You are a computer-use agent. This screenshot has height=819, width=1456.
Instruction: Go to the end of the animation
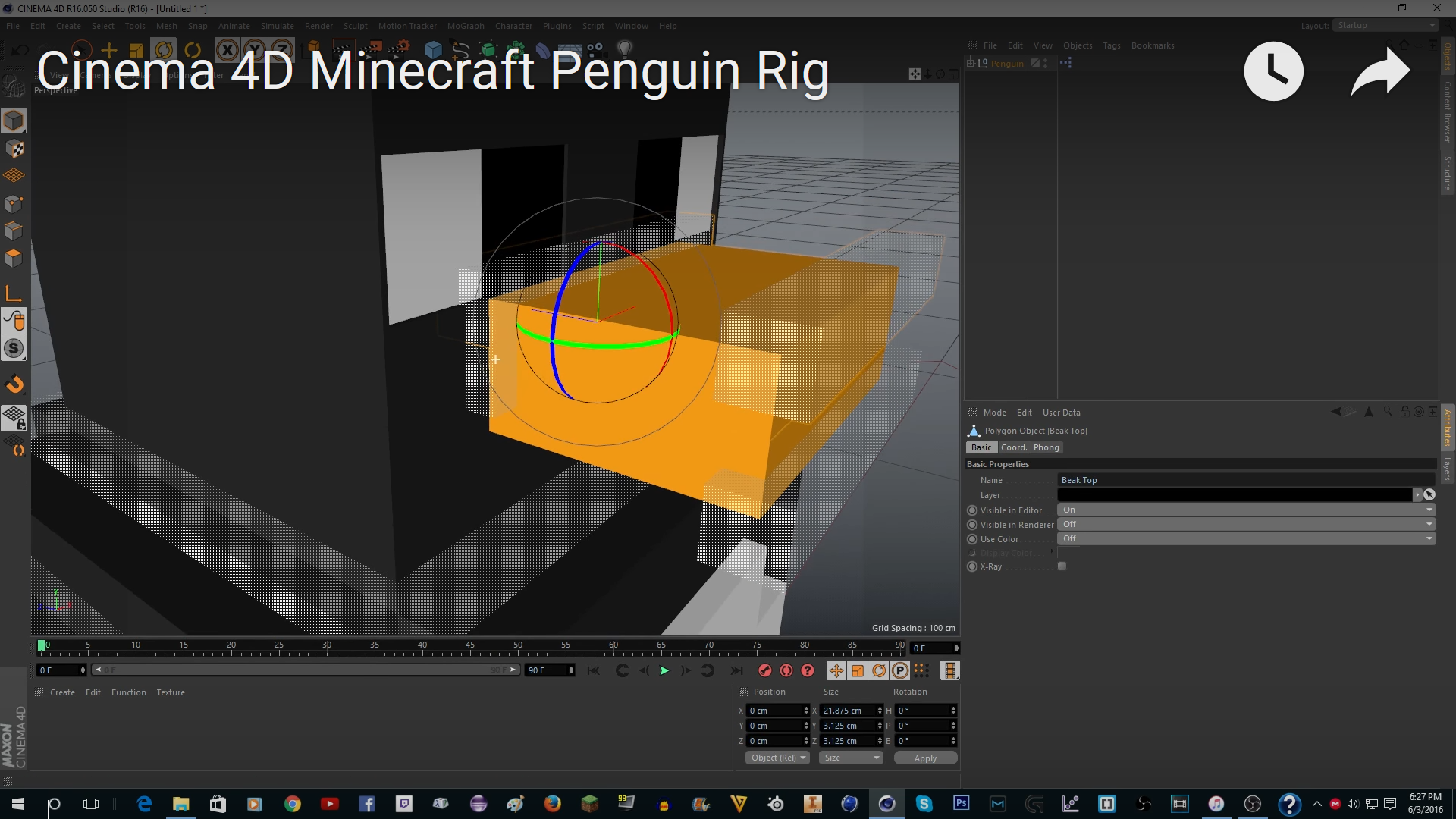[x=736, y=670]
